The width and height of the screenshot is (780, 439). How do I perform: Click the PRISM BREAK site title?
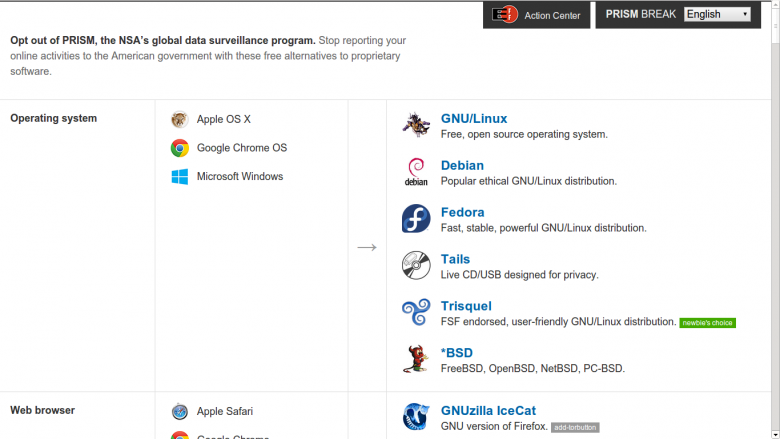[640, 14]
